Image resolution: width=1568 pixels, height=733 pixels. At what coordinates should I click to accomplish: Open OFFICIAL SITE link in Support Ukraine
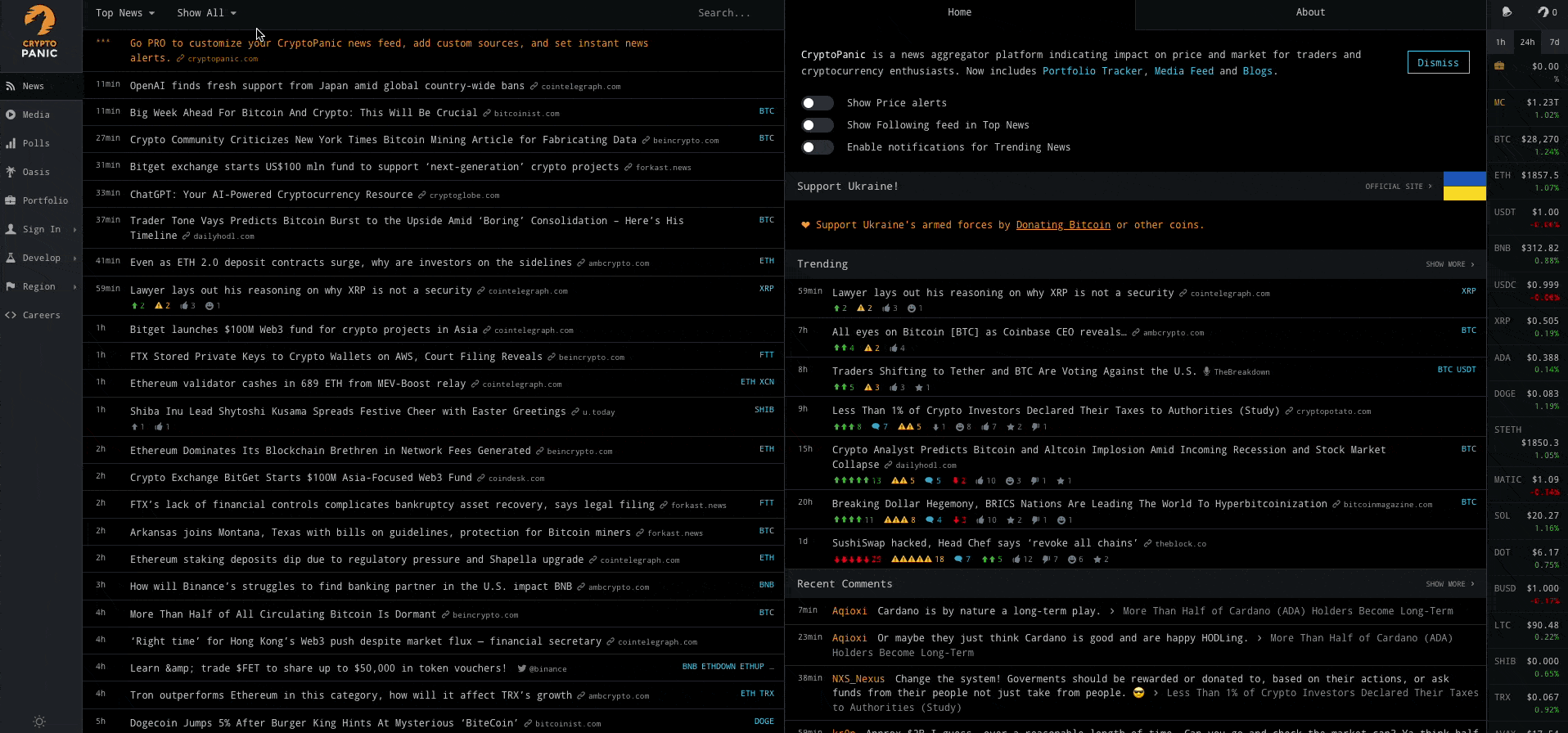[1399, 187]
